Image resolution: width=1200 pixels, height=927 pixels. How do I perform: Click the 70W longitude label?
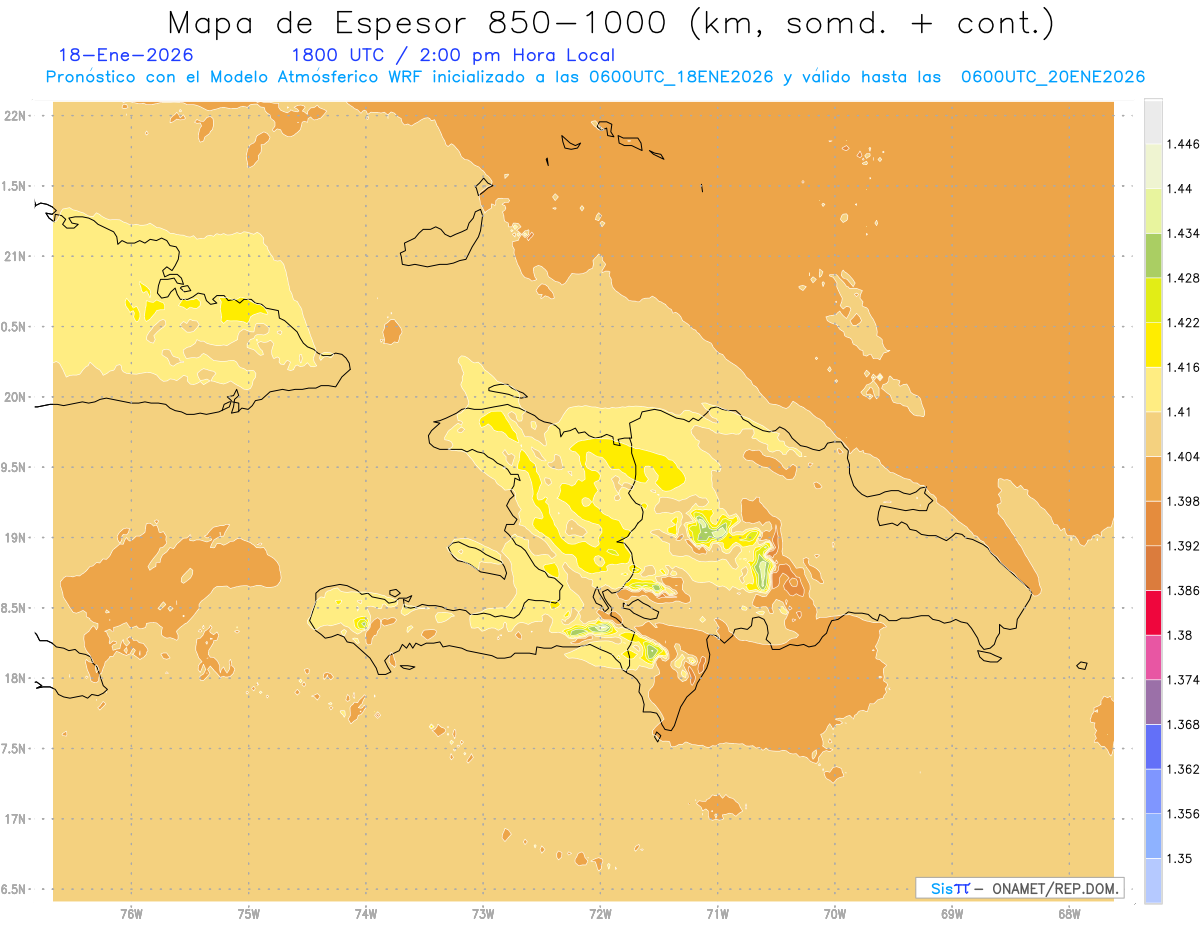(x=835, y=913)
